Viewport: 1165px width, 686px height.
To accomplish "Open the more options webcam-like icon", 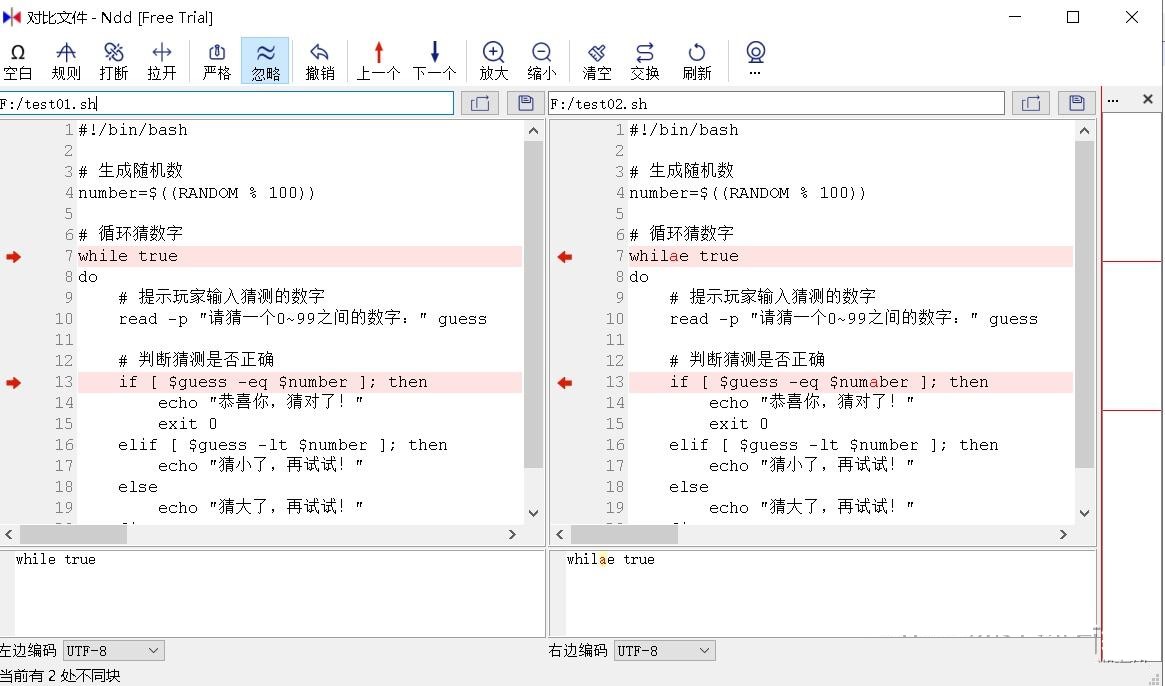I will [x=756, y=59].
